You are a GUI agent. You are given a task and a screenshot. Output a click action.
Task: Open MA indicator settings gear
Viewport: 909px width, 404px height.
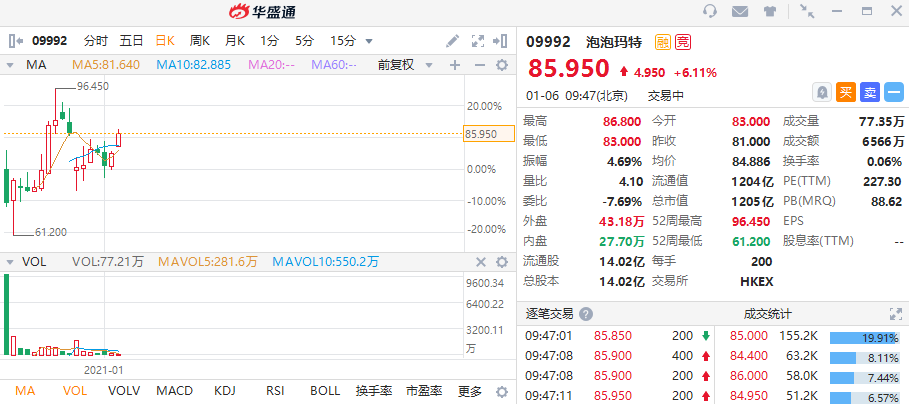pos(502,65)
